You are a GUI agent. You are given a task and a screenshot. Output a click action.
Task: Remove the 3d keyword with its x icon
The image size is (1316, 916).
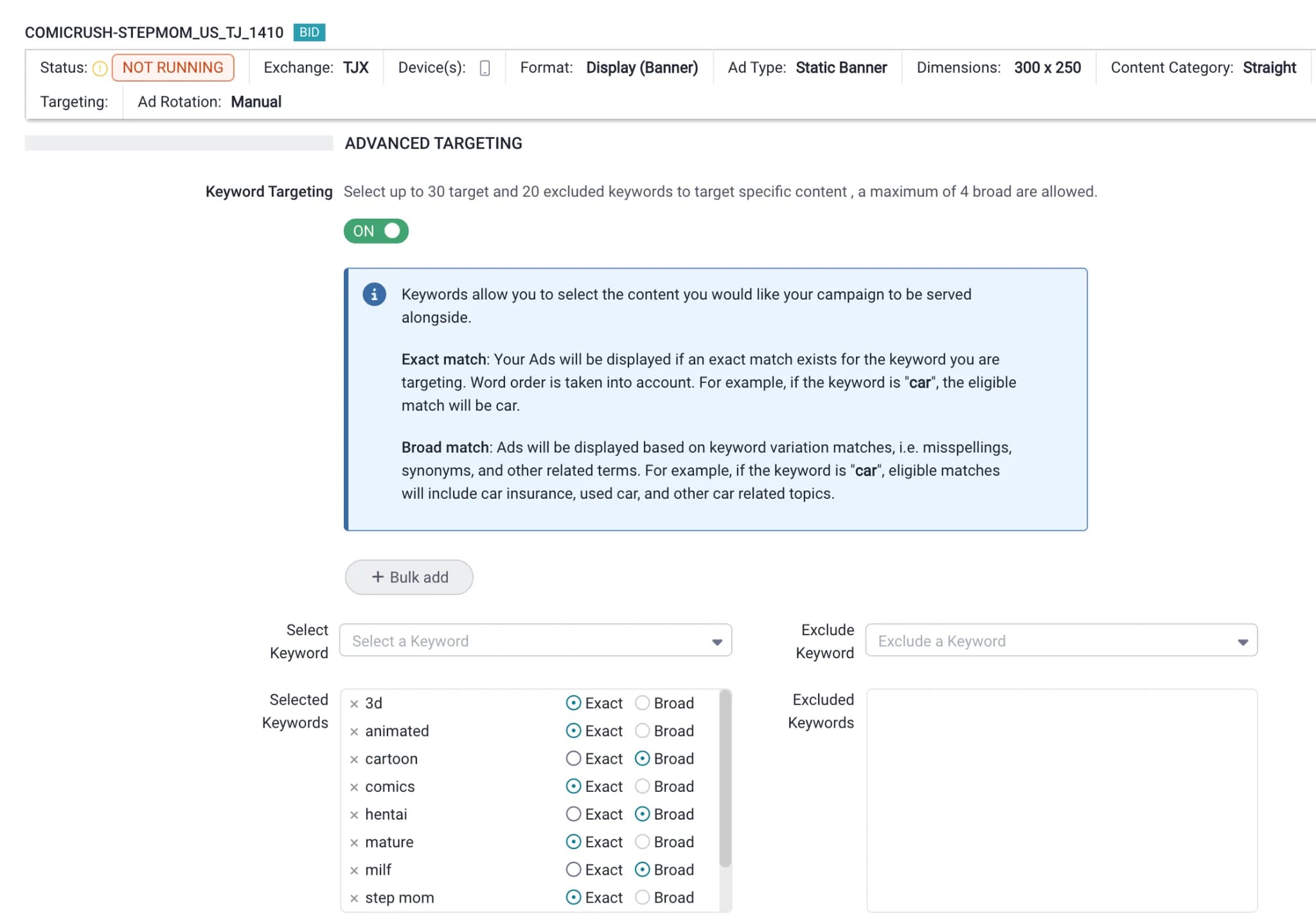(354, 704)
